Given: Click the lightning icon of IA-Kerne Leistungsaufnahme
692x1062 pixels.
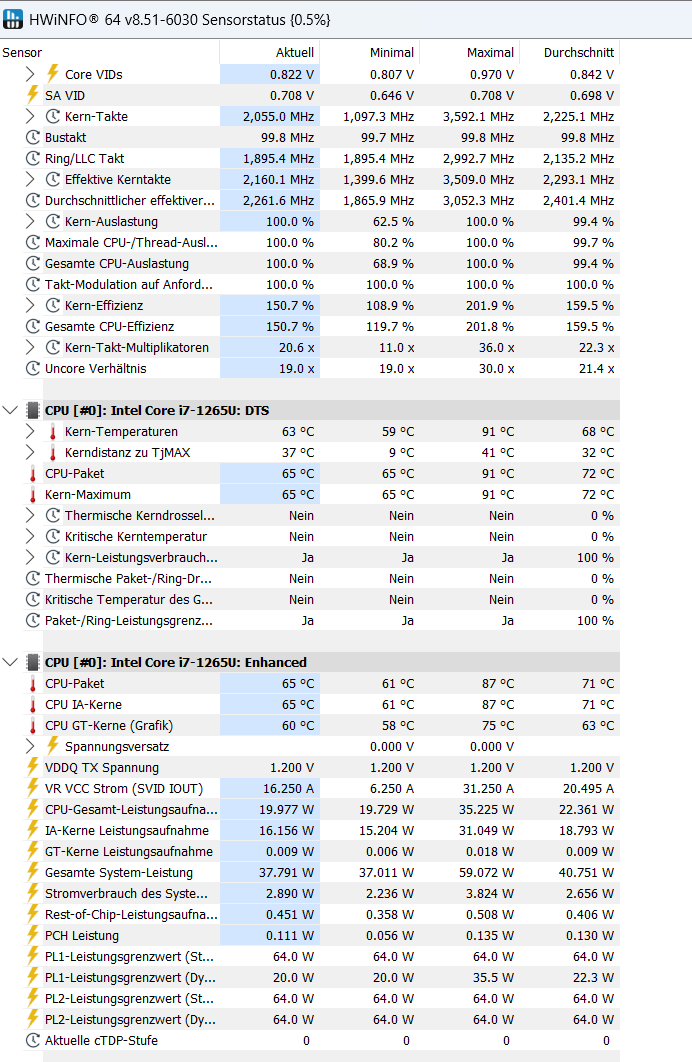Looking at the screenshot, I should pos(33,830).
